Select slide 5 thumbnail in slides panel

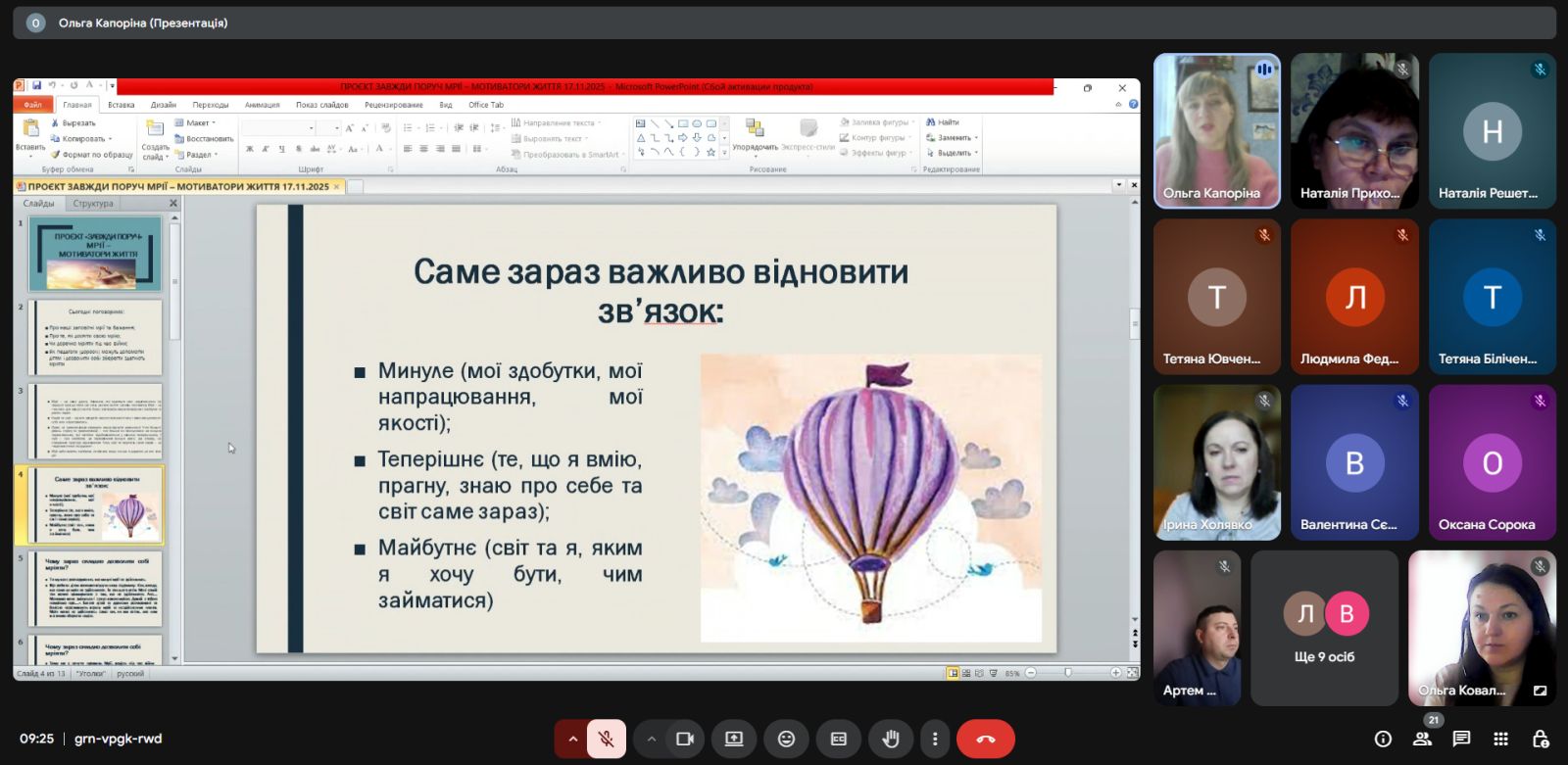click(96, 590)
